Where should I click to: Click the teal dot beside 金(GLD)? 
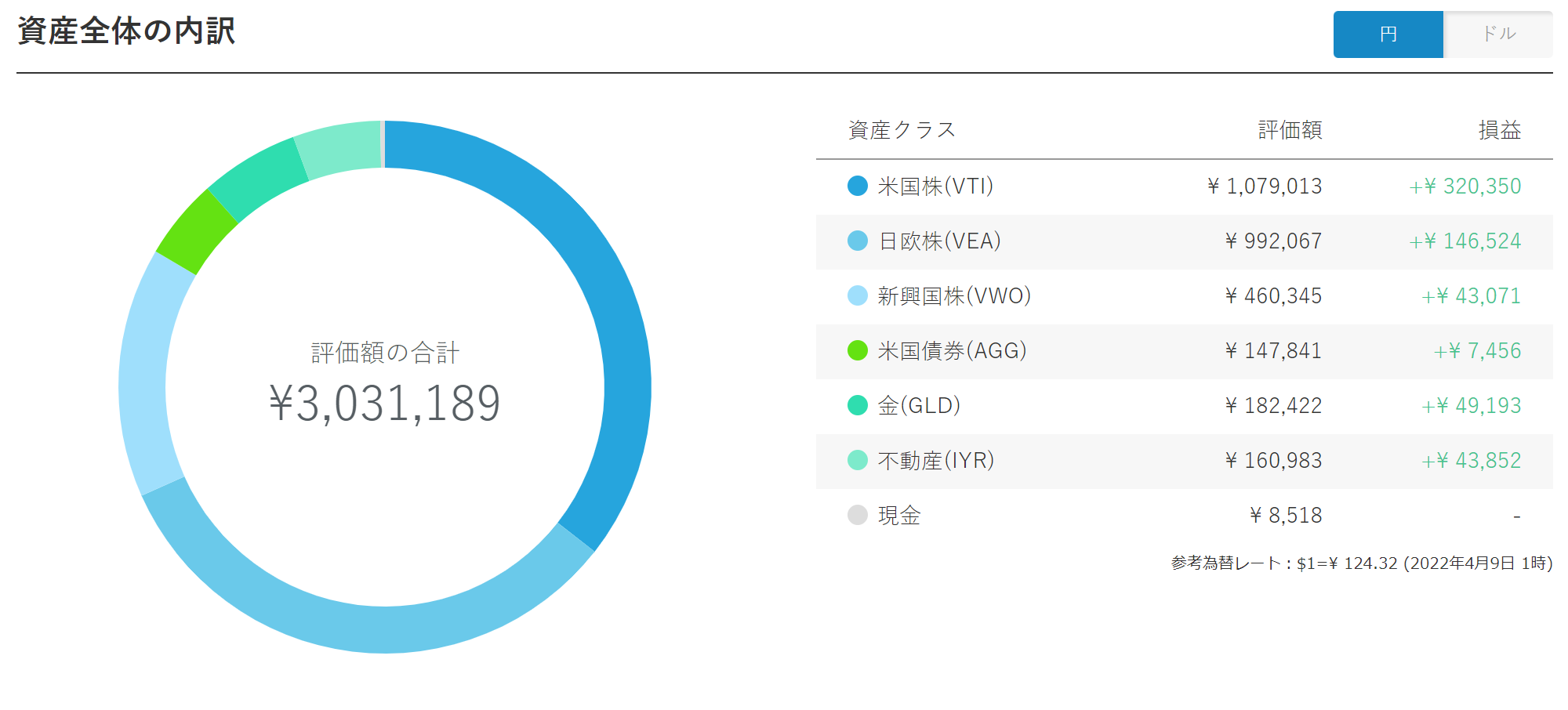(858, 405)
